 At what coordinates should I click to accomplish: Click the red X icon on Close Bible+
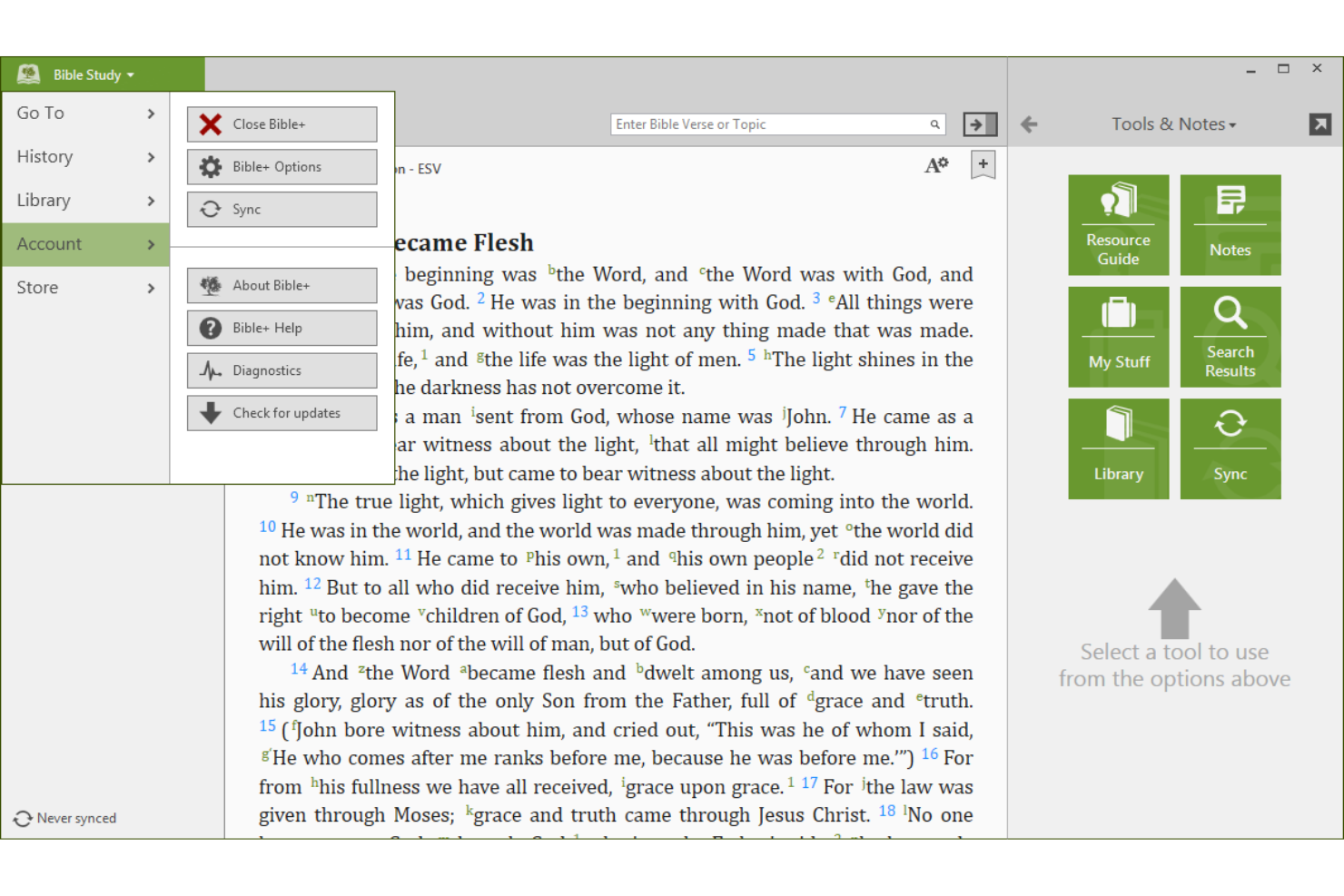click(x=211, y=124)
